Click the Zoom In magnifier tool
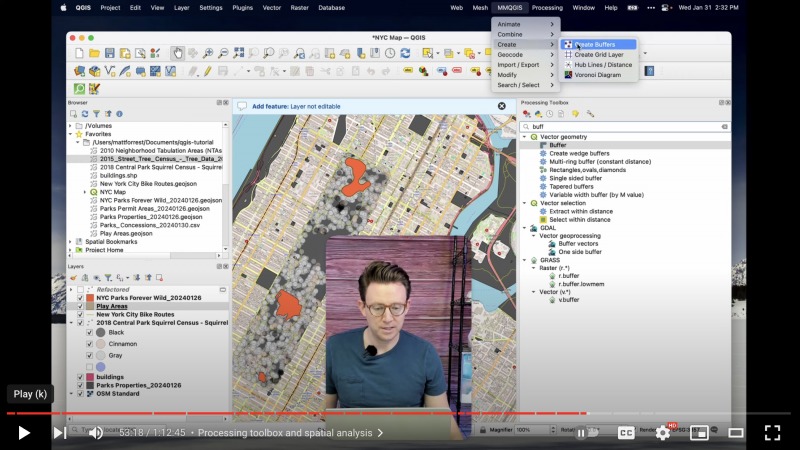Viewport: 800px width, 450px height. (208, 53)
